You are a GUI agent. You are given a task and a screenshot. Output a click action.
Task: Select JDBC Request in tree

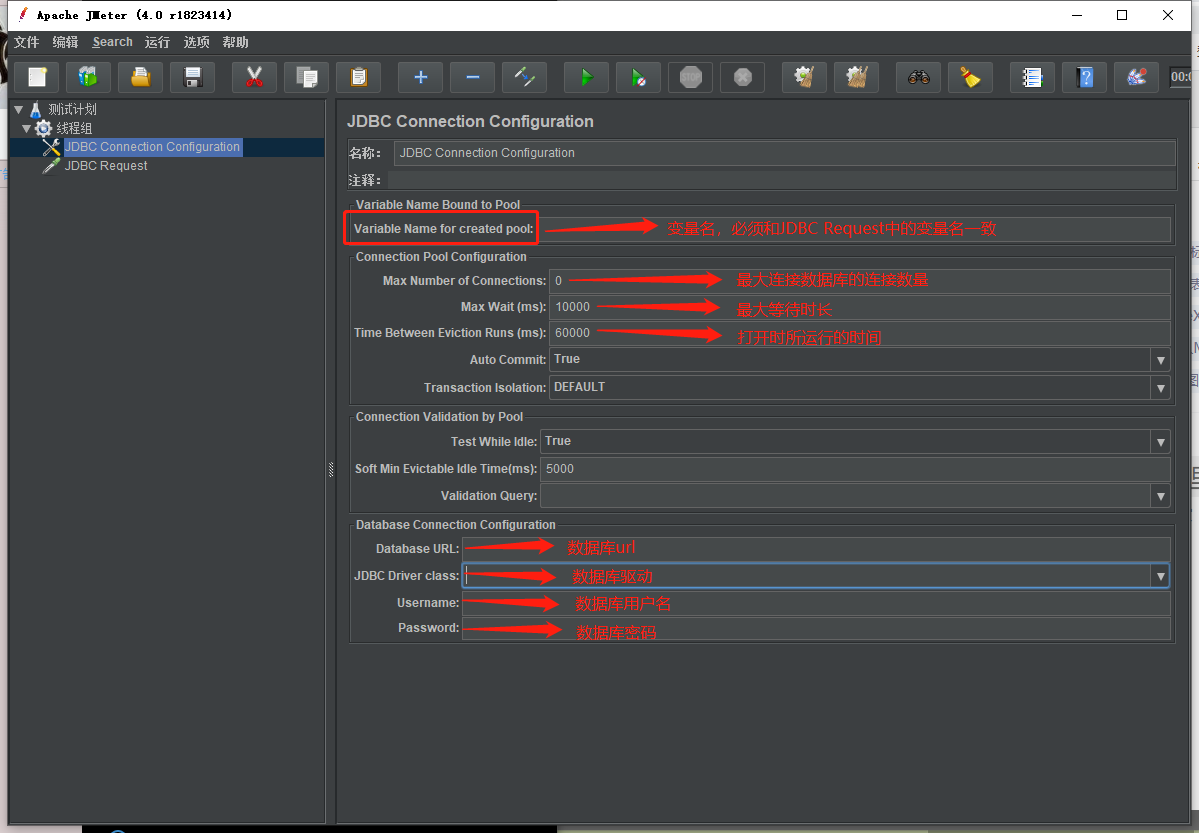[x=106, y=166]
